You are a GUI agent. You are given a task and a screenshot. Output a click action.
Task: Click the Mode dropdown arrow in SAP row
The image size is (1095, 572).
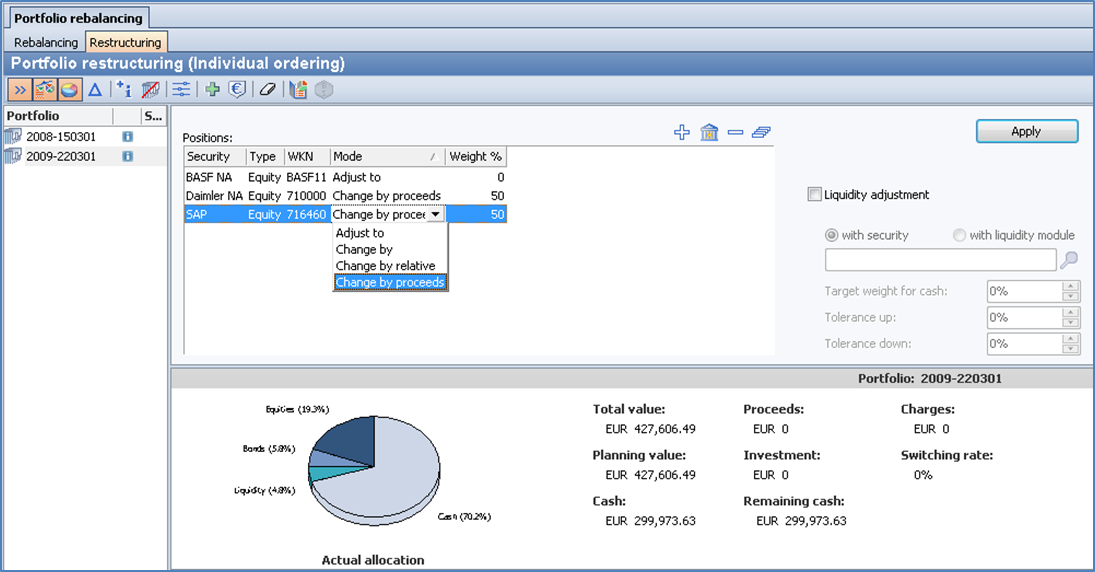coord(435,215)
